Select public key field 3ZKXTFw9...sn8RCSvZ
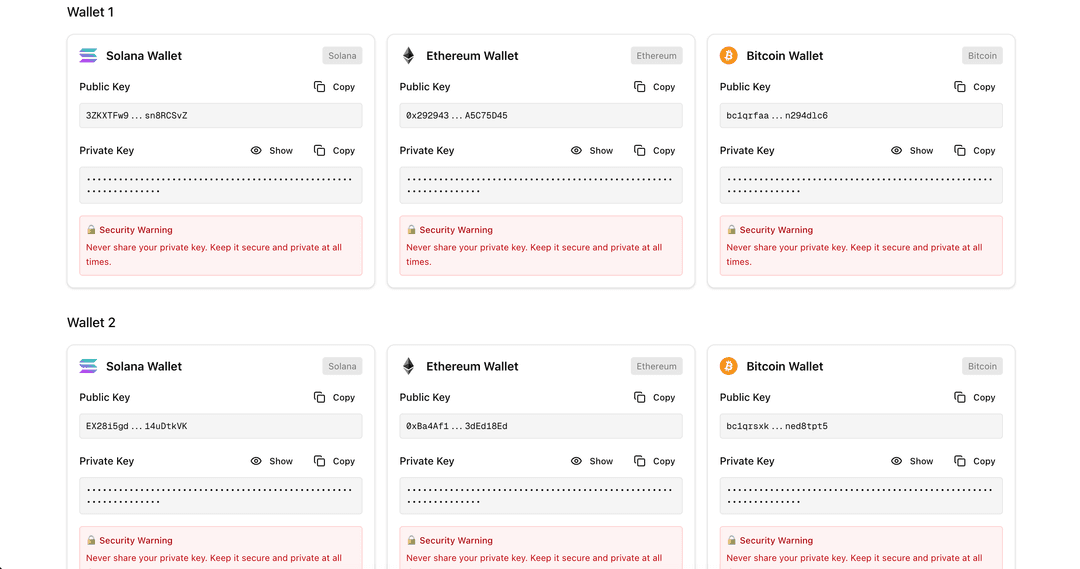Image resolution: width=1080 pixels, height=569 pixels. 220,116
